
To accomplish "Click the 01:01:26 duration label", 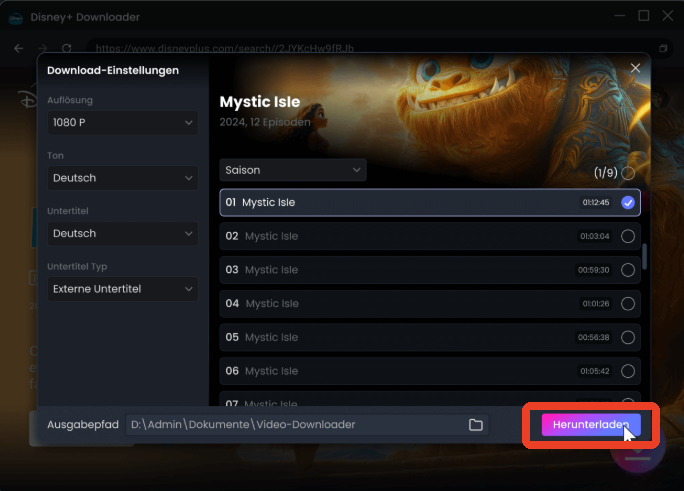I will tap(596, 303).
